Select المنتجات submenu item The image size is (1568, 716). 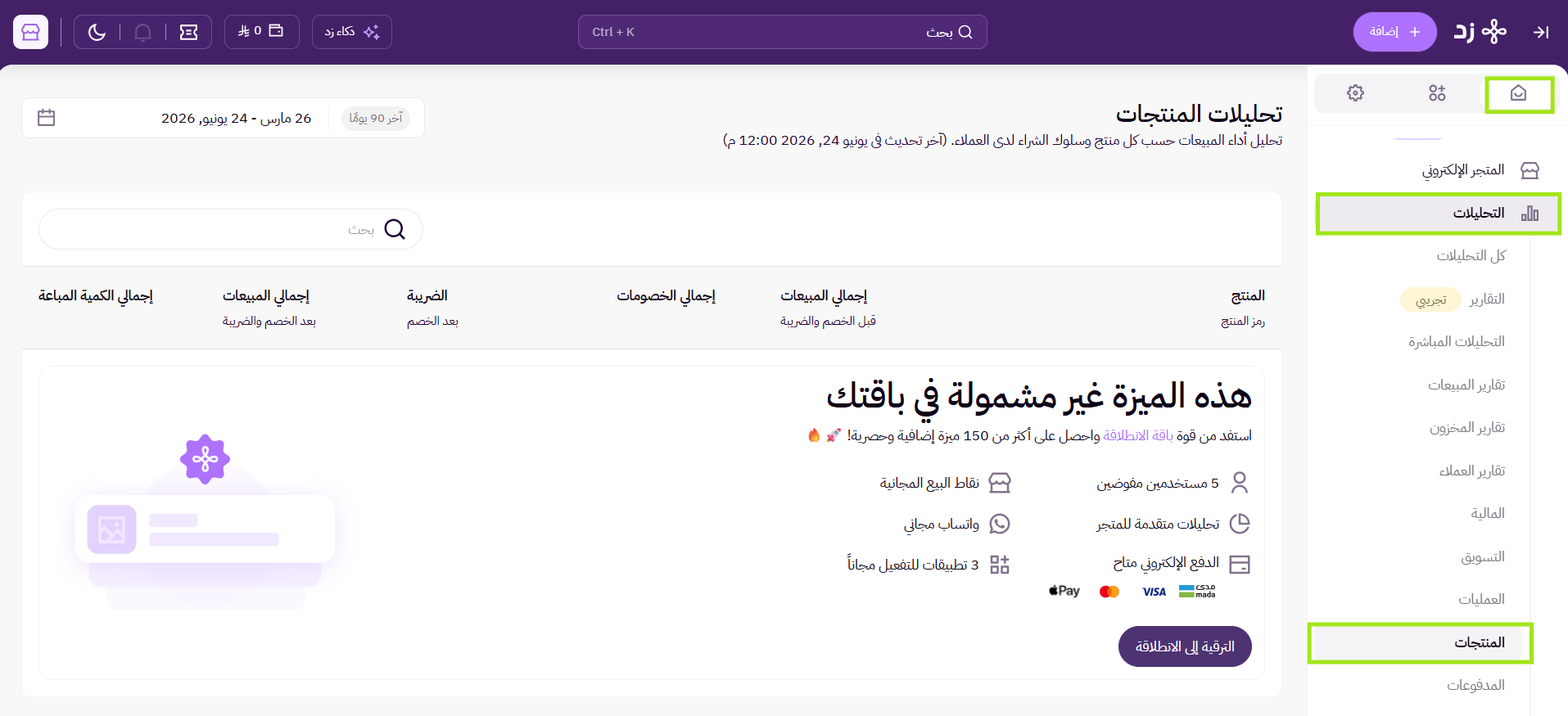[x=1421, y=643]
